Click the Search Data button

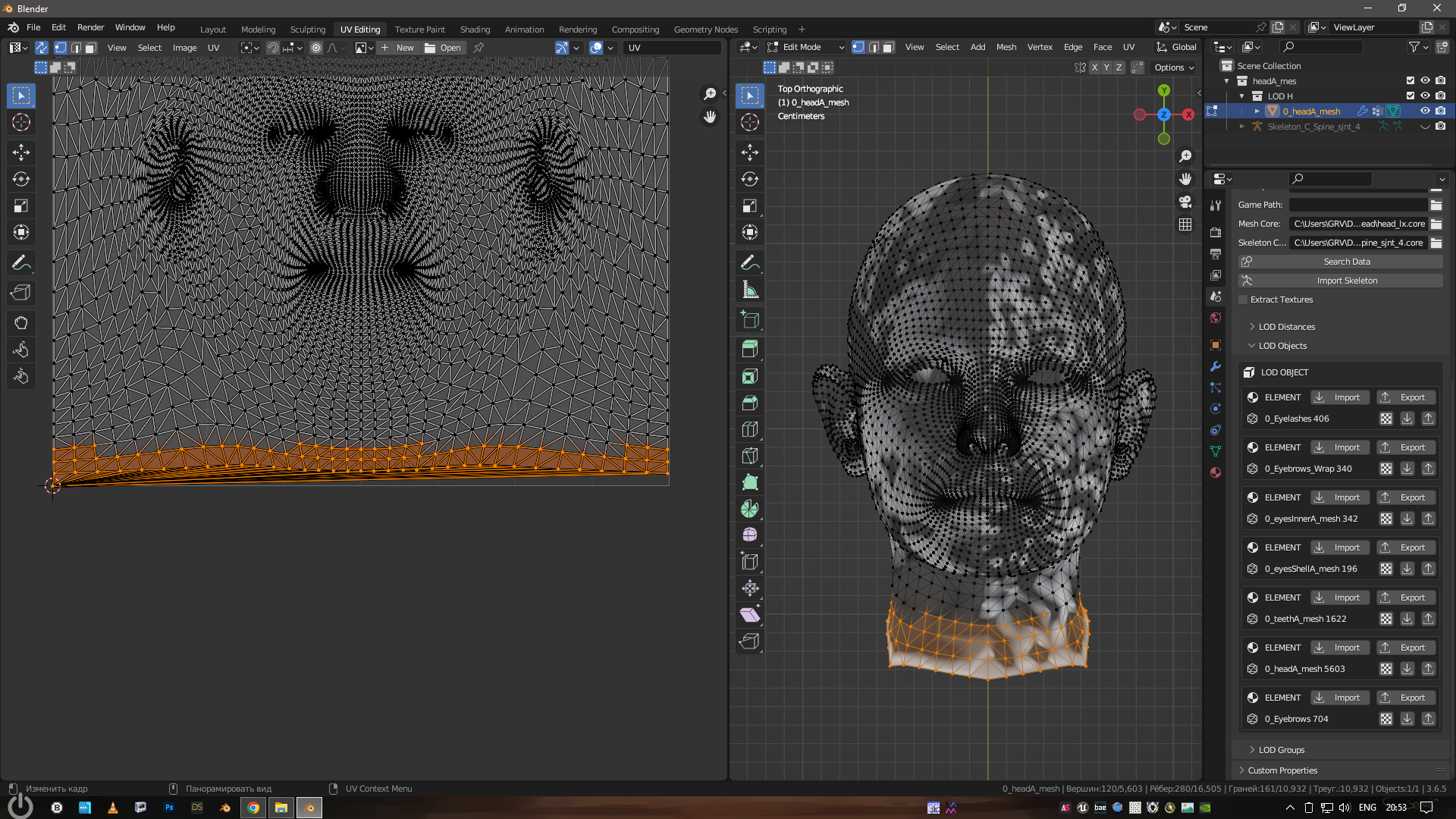[1341, 262]
